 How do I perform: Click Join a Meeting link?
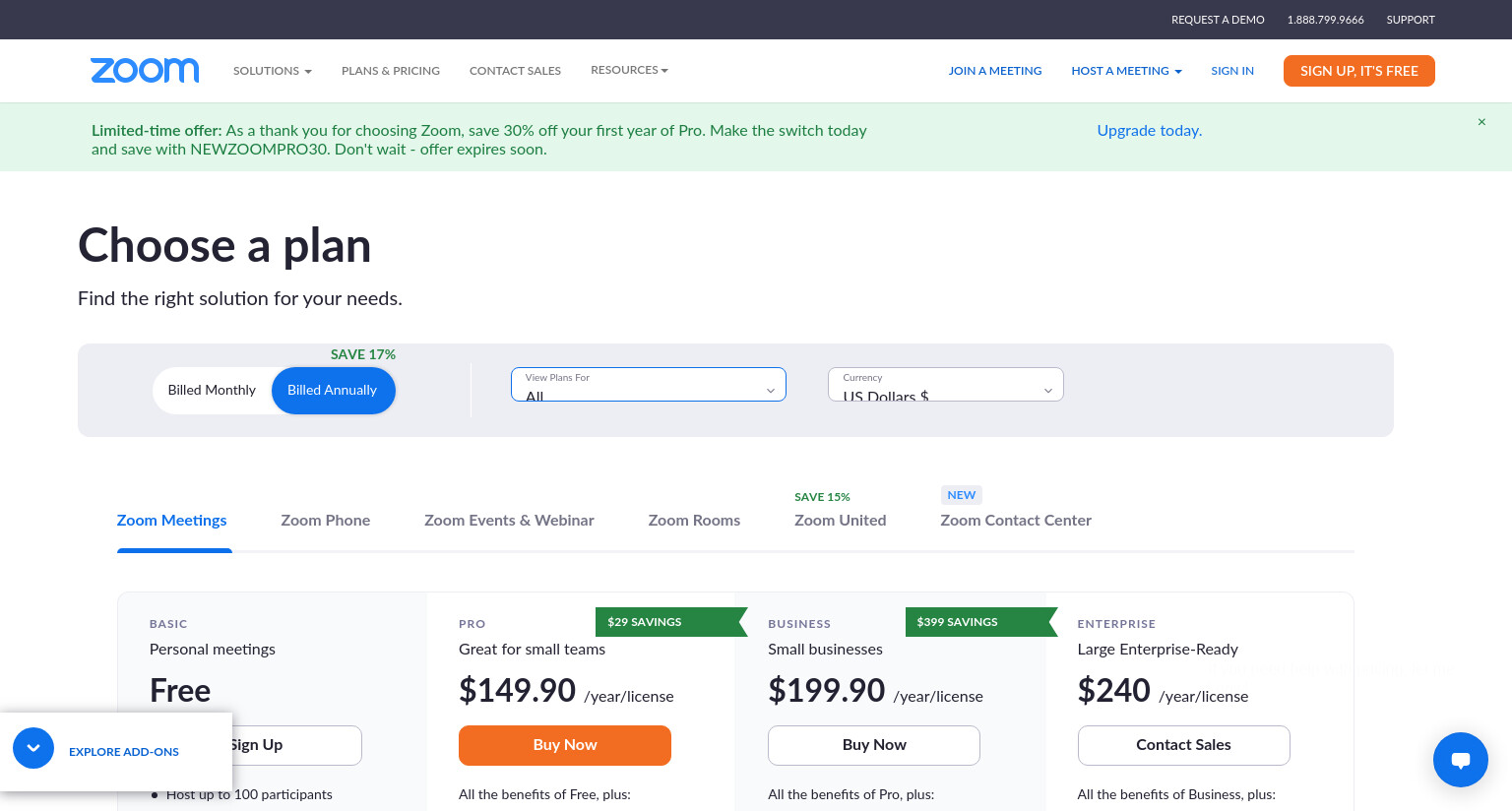[x=995, y=71]
